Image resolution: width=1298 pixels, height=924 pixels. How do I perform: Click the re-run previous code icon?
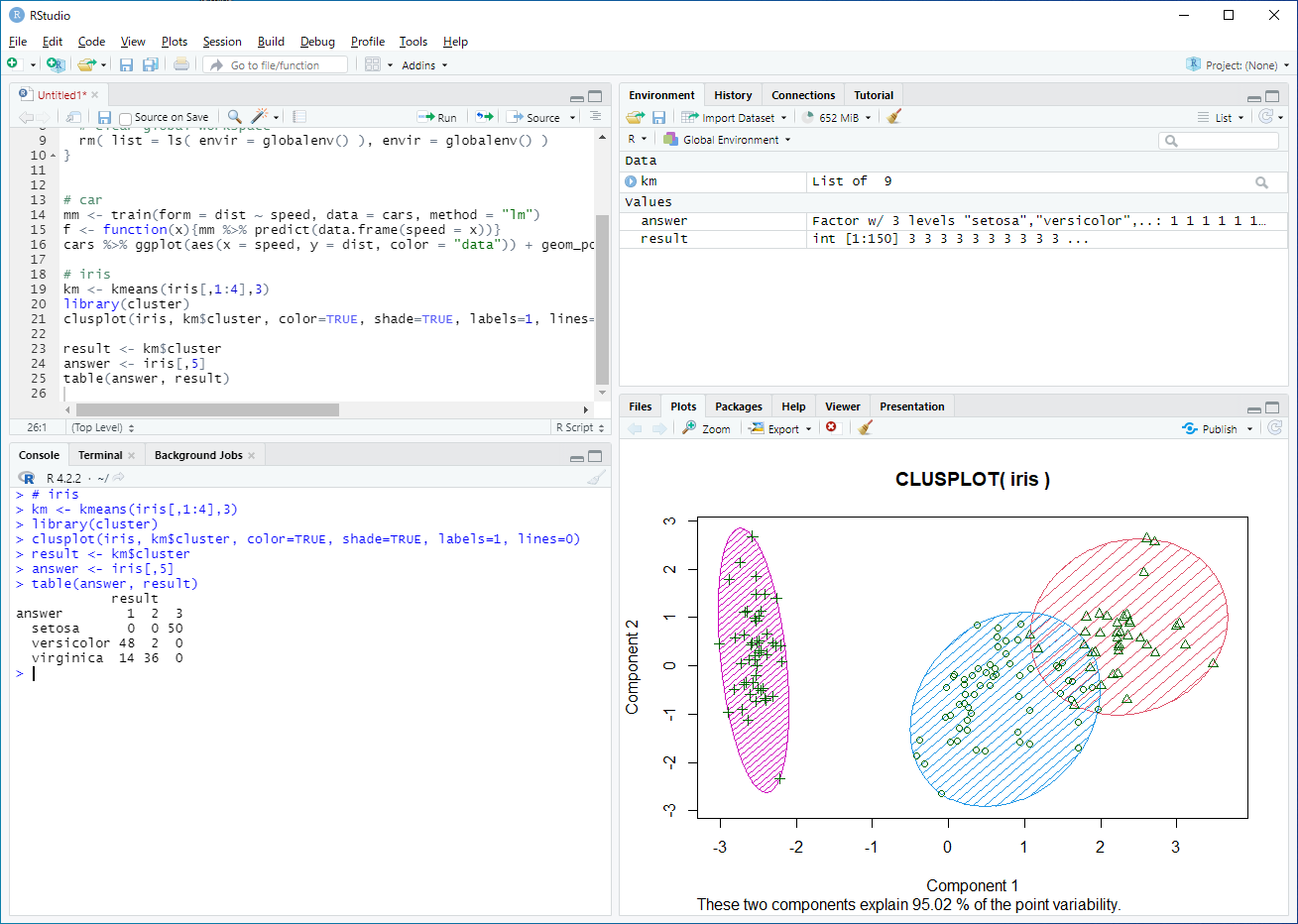coord(484,117)
